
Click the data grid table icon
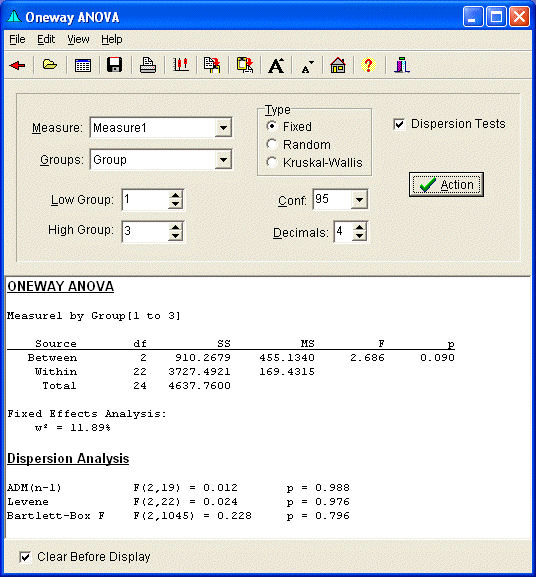click(x=83, y=66)
